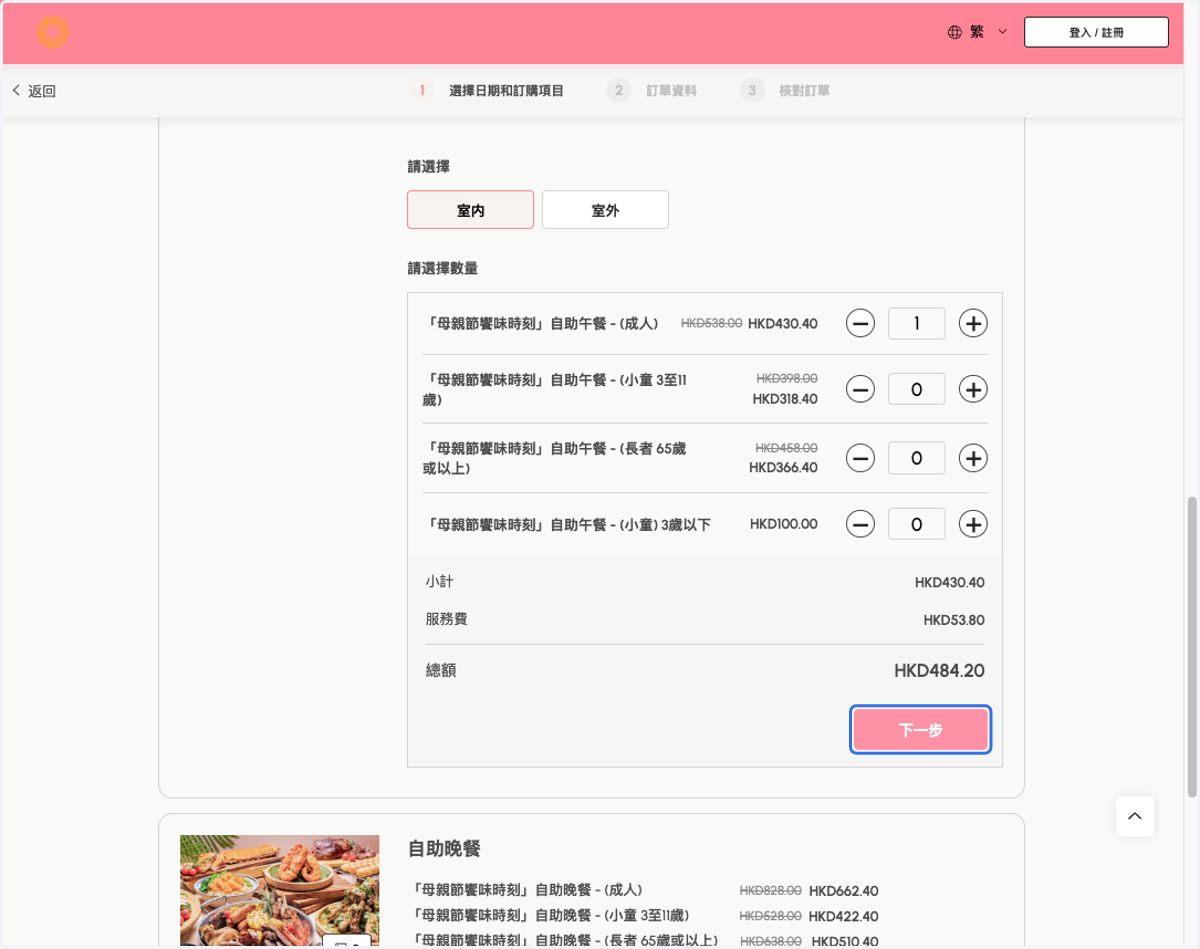Decrease adult (成人) lunch quantity

[x=860, y=323]
